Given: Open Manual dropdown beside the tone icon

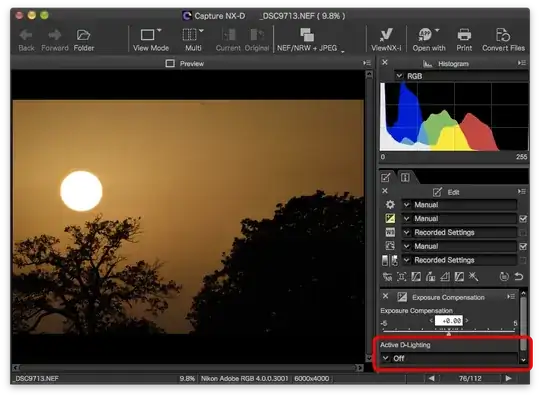Looking at the screenshot, I should pos(459,246).
